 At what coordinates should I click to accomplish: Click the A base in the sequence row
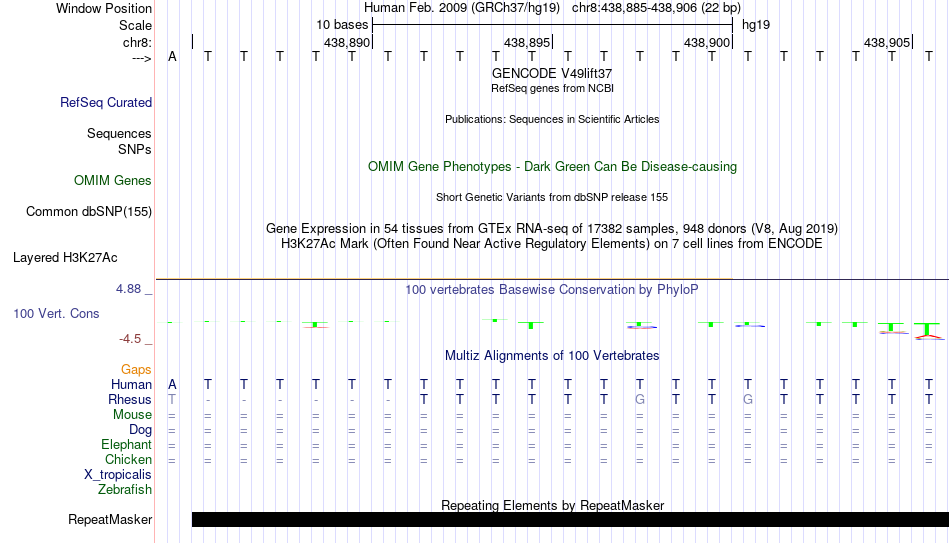(x=172, y=57)
